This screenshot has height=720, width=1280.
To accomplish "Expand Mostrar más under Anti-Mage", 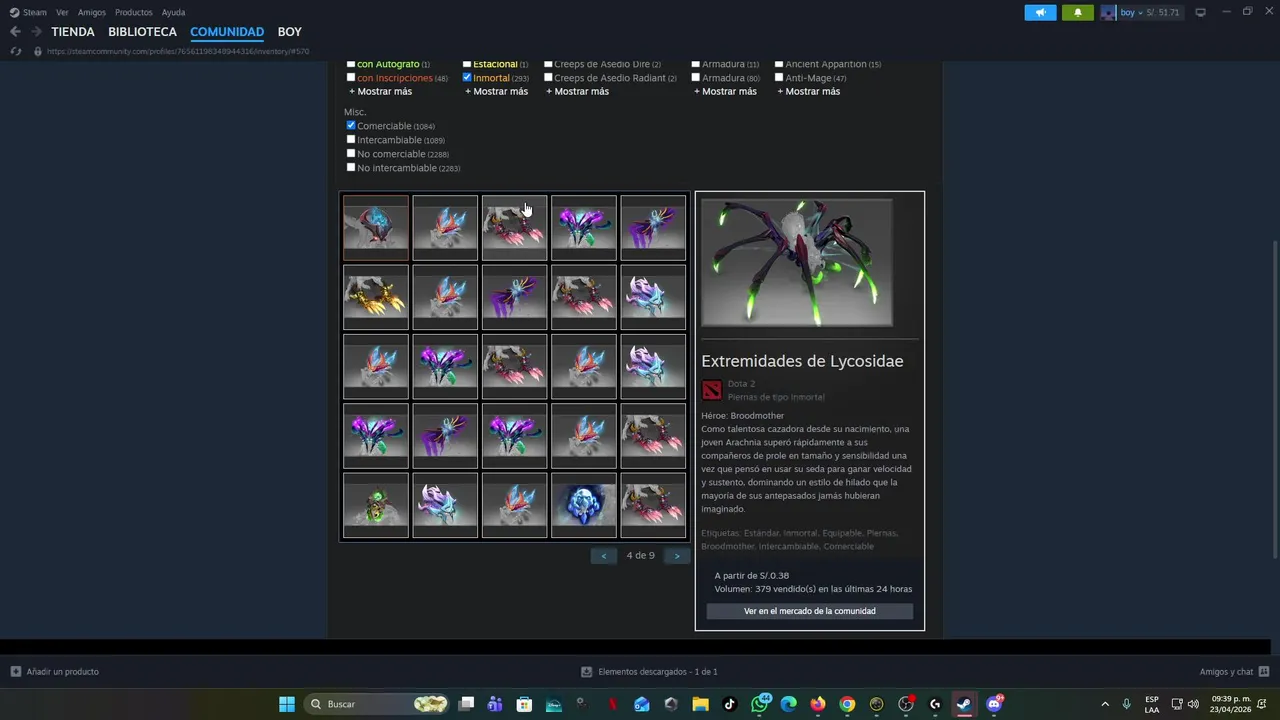I will click(808, 91).
